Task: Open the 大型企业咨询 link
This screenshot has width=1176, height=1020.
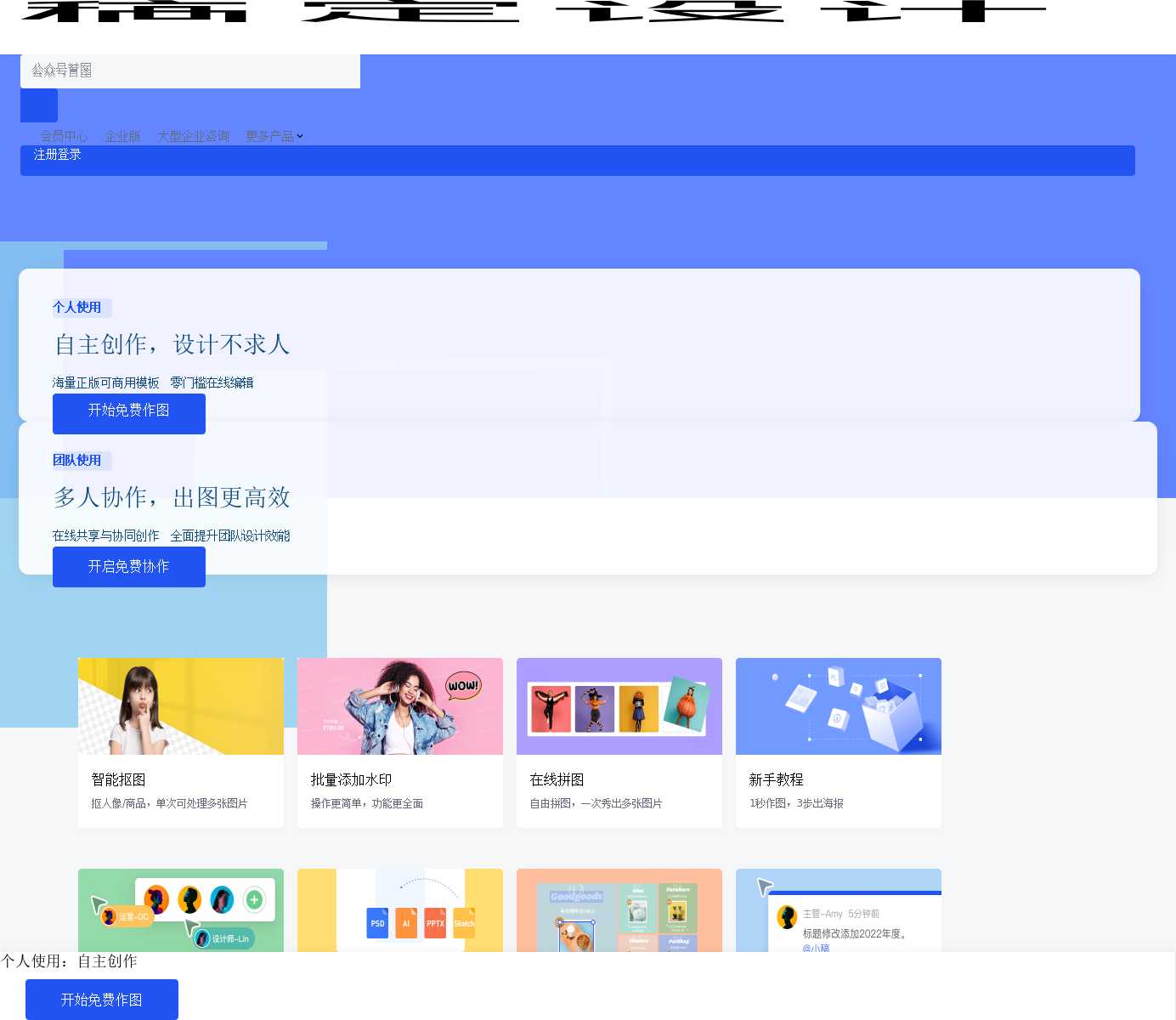Action: point(193,136)
